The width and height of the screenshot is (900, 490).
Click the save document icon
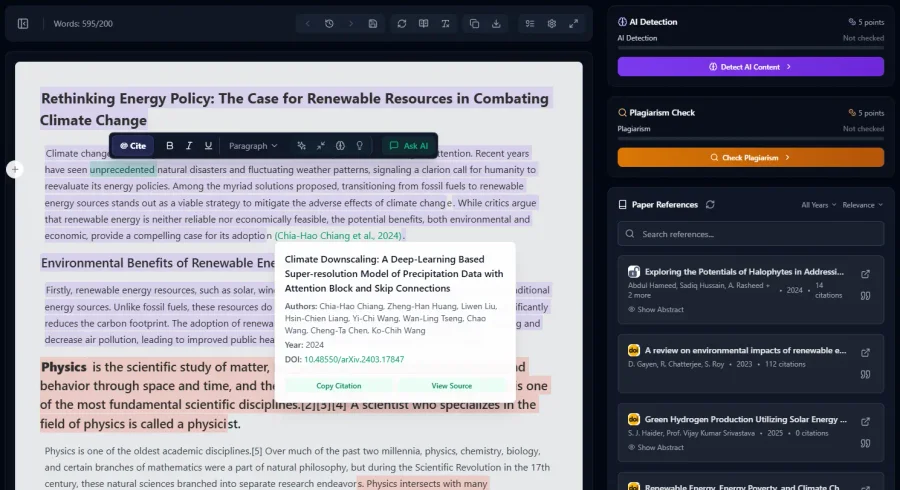(373, 23)
